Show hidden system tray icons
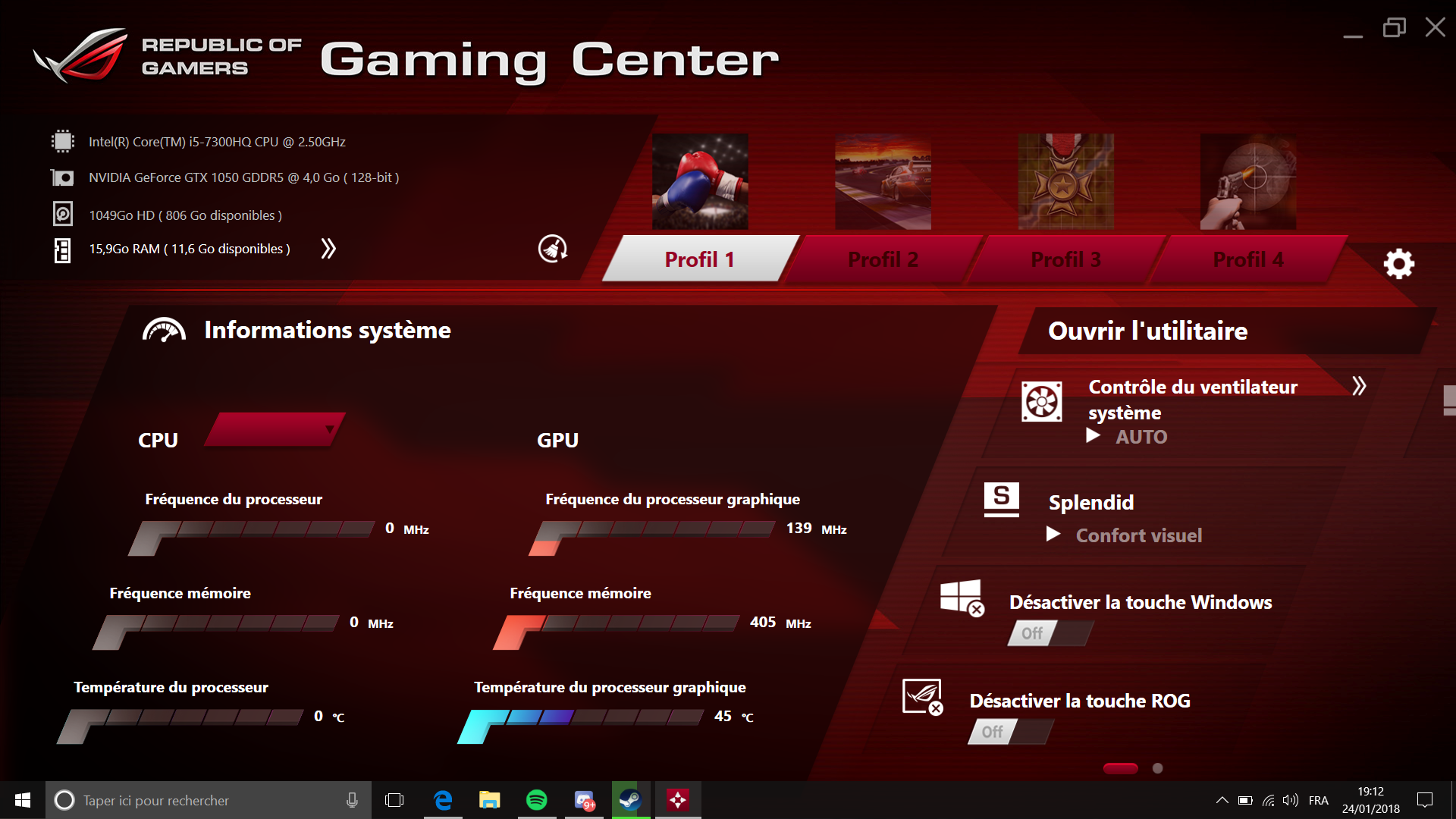Image resolution: width=1456 pixels, height=819 pixels. tap(1222, 800)
